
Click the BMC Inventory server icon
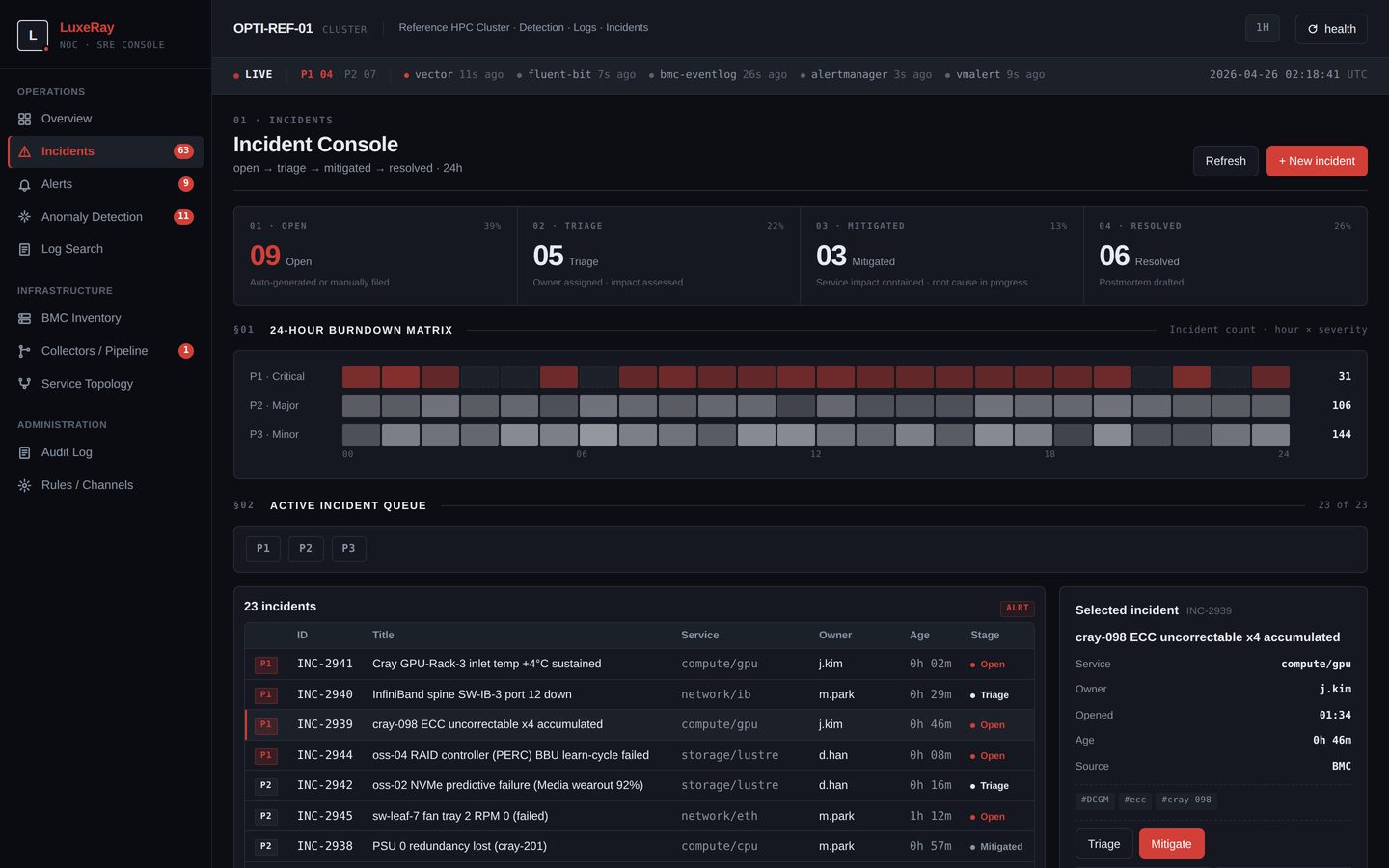(x=24, y=319)
